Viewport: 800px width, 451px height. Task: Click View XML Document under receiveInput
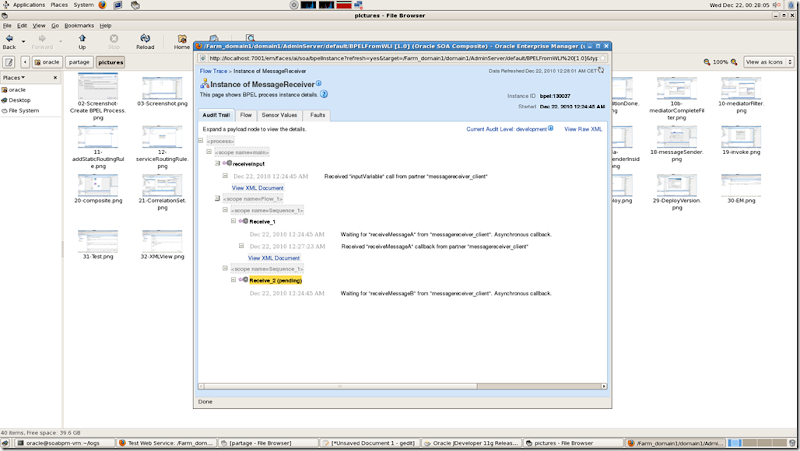[258, 188]
